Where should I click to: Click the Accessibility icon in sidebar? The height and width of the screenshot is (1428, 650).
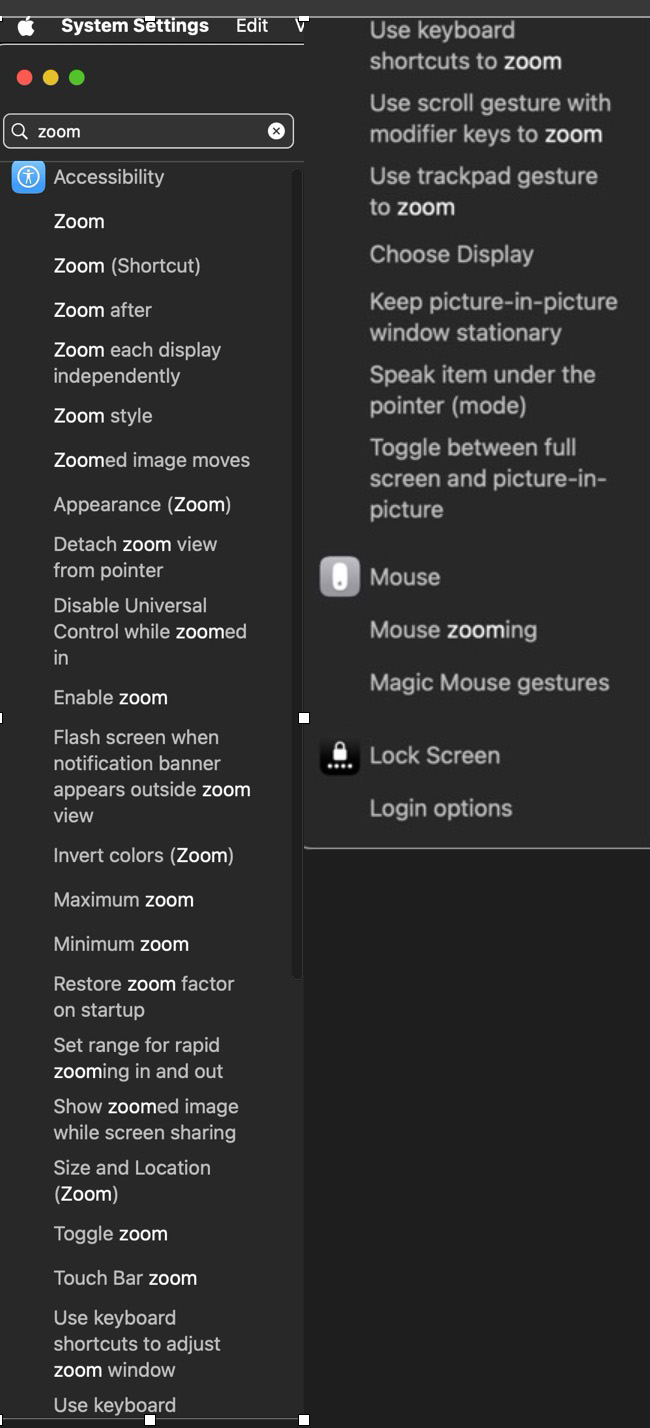coord(28,177)
